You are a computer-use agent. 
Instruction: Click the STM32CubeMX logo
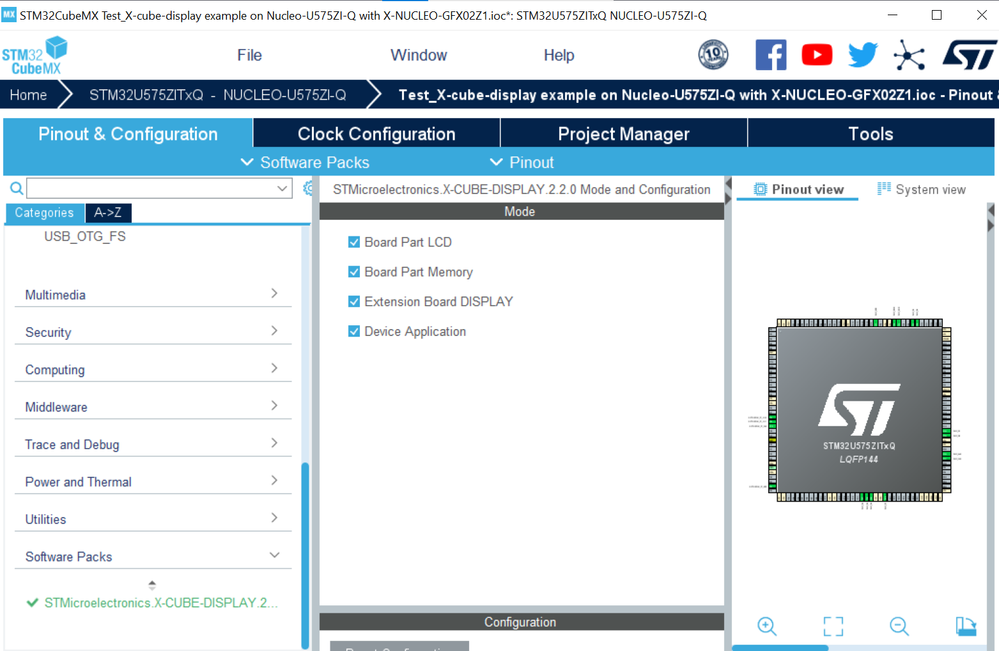34,55
